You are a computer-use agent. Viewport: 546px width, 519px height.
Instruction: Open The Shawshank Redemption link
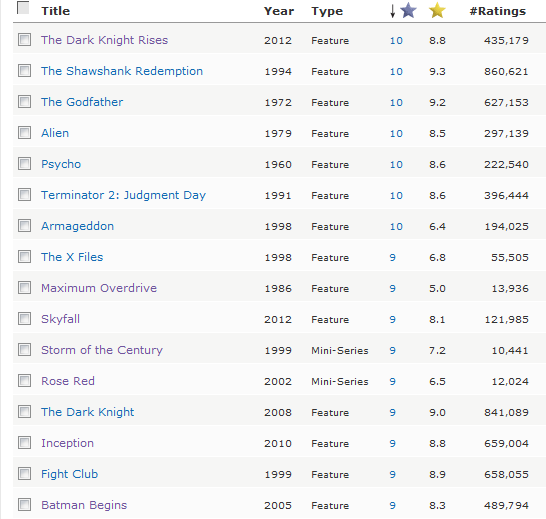coord(122,71)
